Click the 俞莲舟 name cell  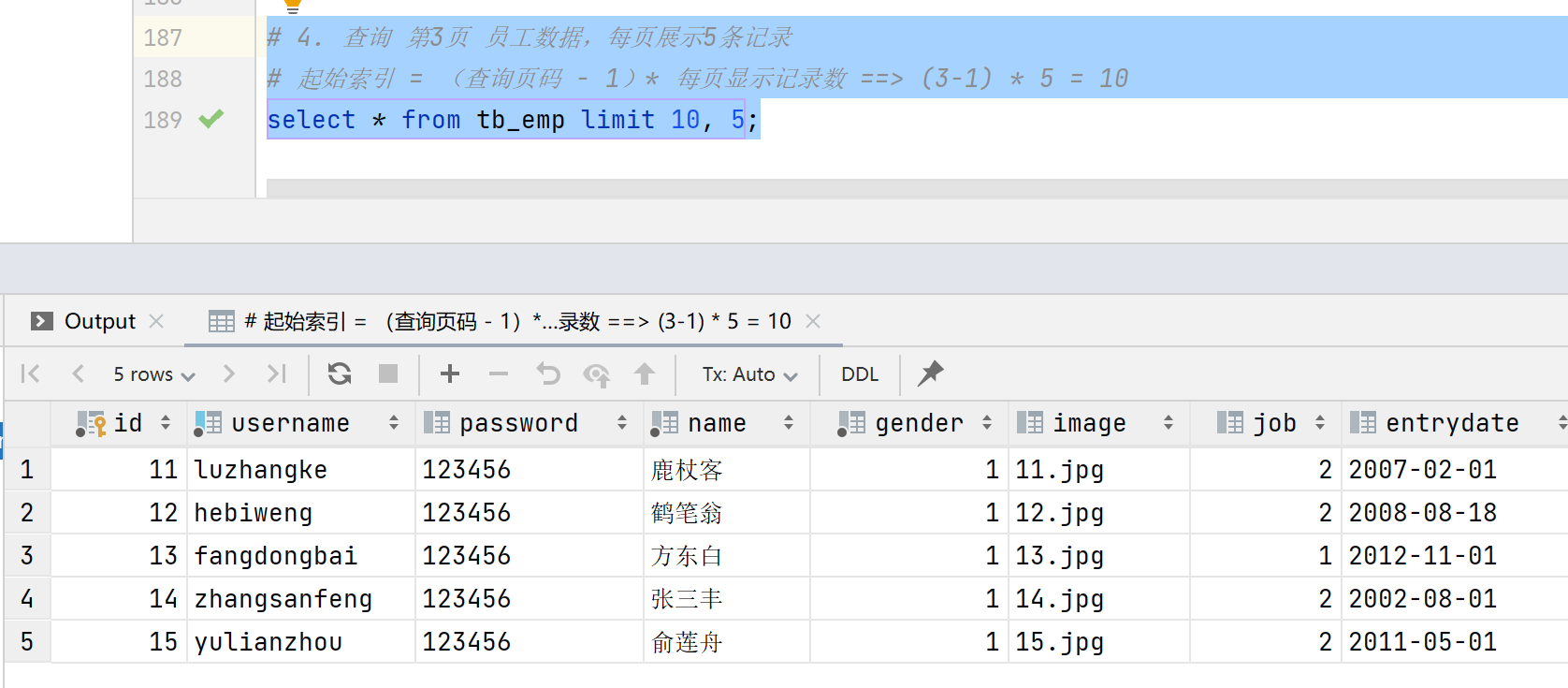coord(727,641)
